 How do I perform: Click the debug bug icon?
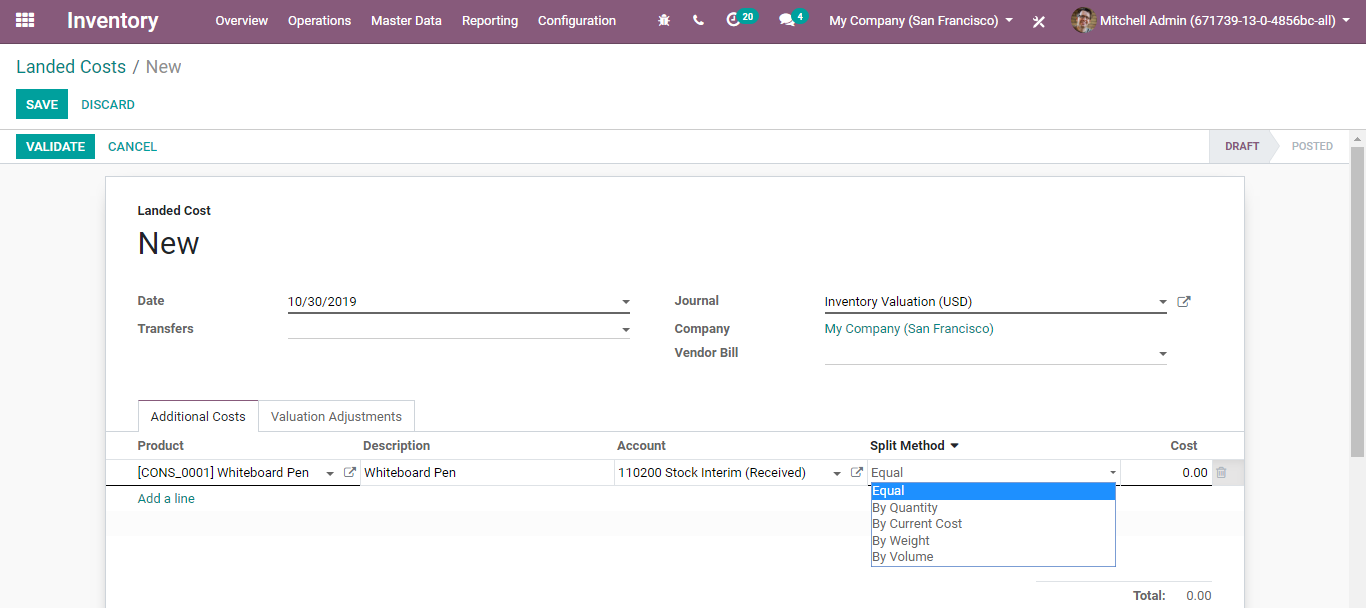(665, 20)
